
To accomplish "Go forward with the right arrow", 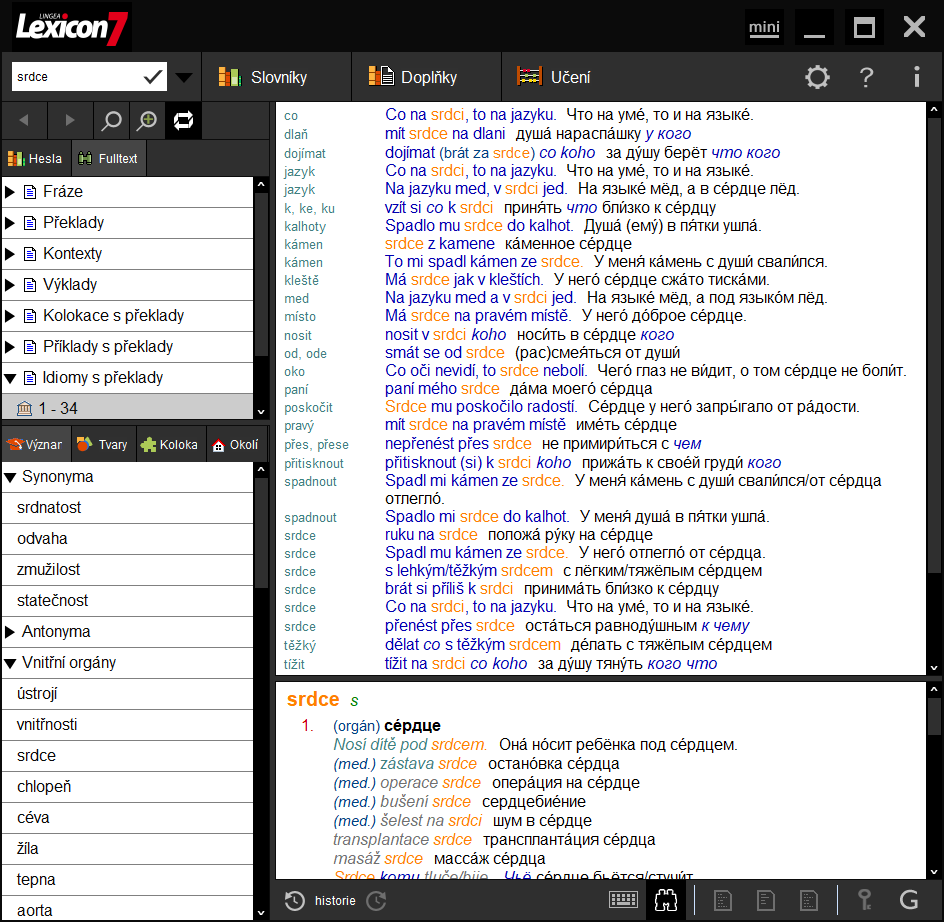I will [70, 120].
